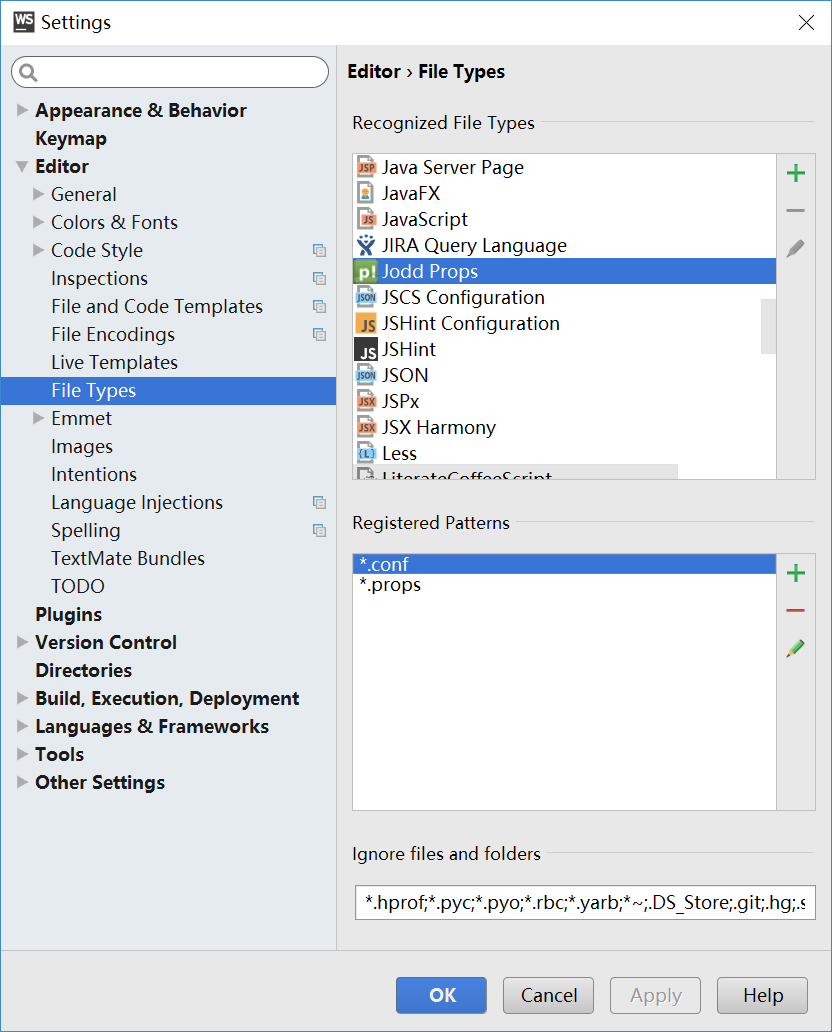This screenshot has height=1032, width=832.
Task: Close the Settings dialog
Action: (x=806, y=22)
